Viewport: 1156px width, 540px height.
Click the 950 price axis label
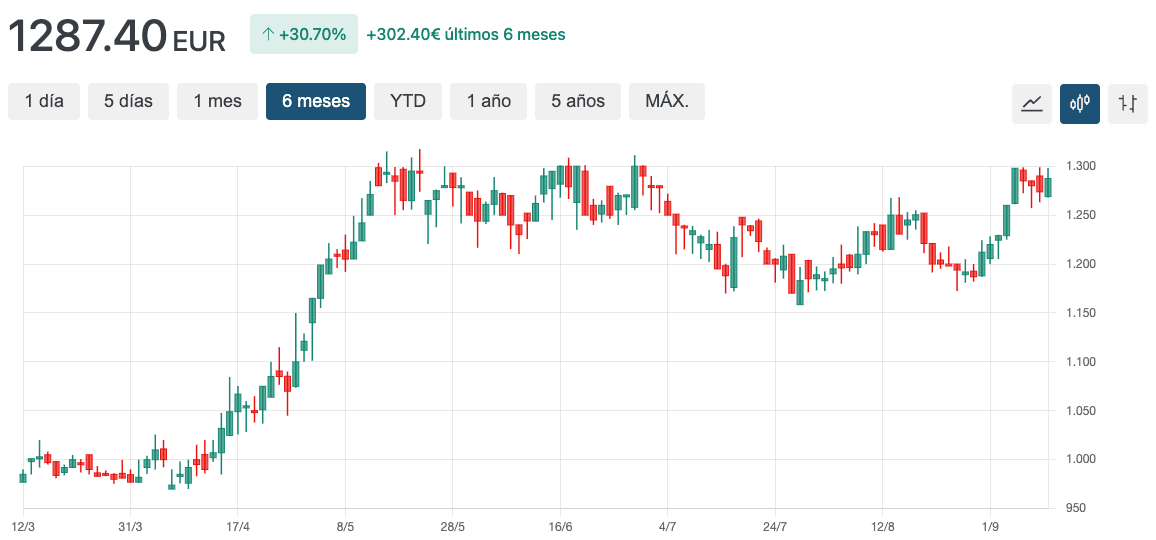click(x=1076, y=508)
